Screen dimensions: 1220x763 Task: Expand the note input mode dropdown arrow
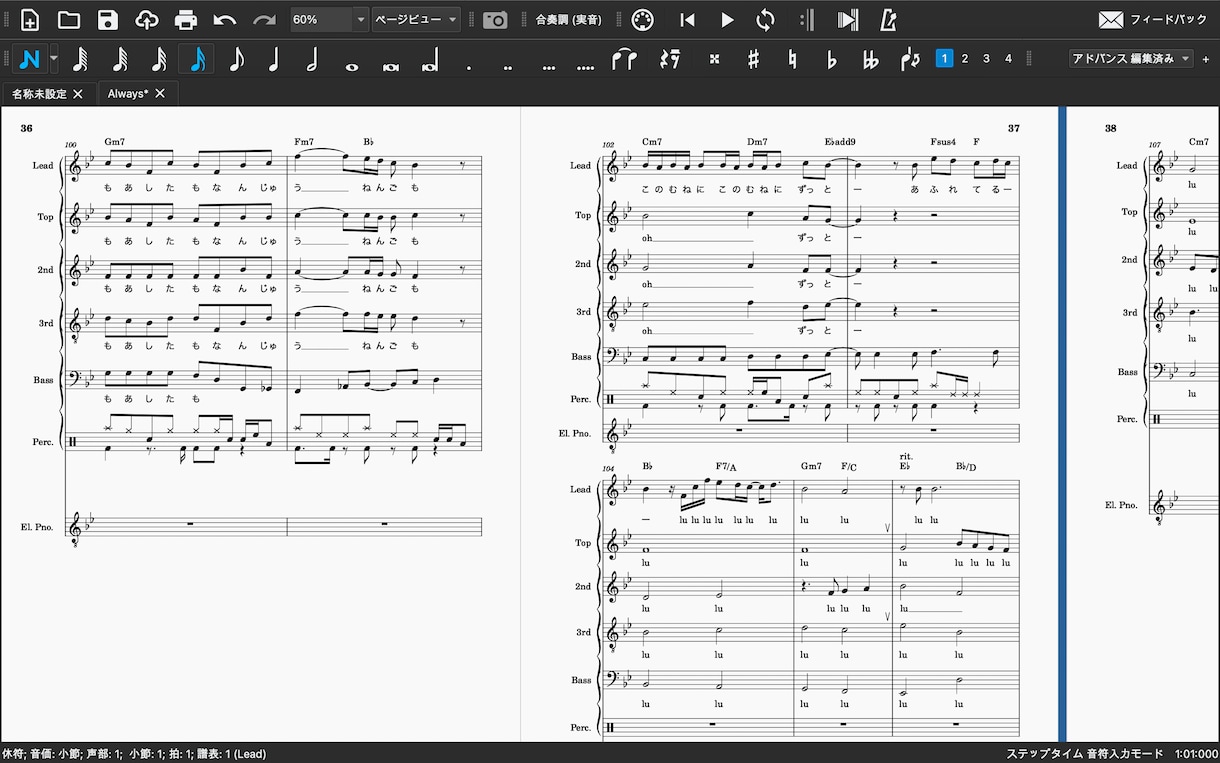tap(54, 60)
